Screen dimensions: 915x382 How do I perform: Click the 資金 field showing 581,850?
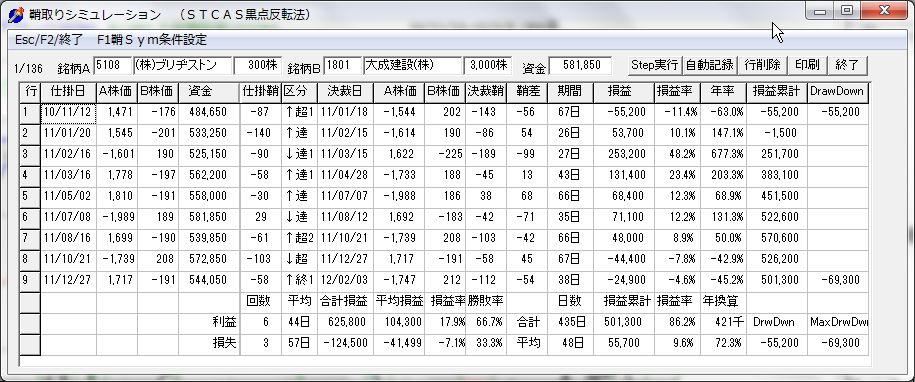point(580,65)
